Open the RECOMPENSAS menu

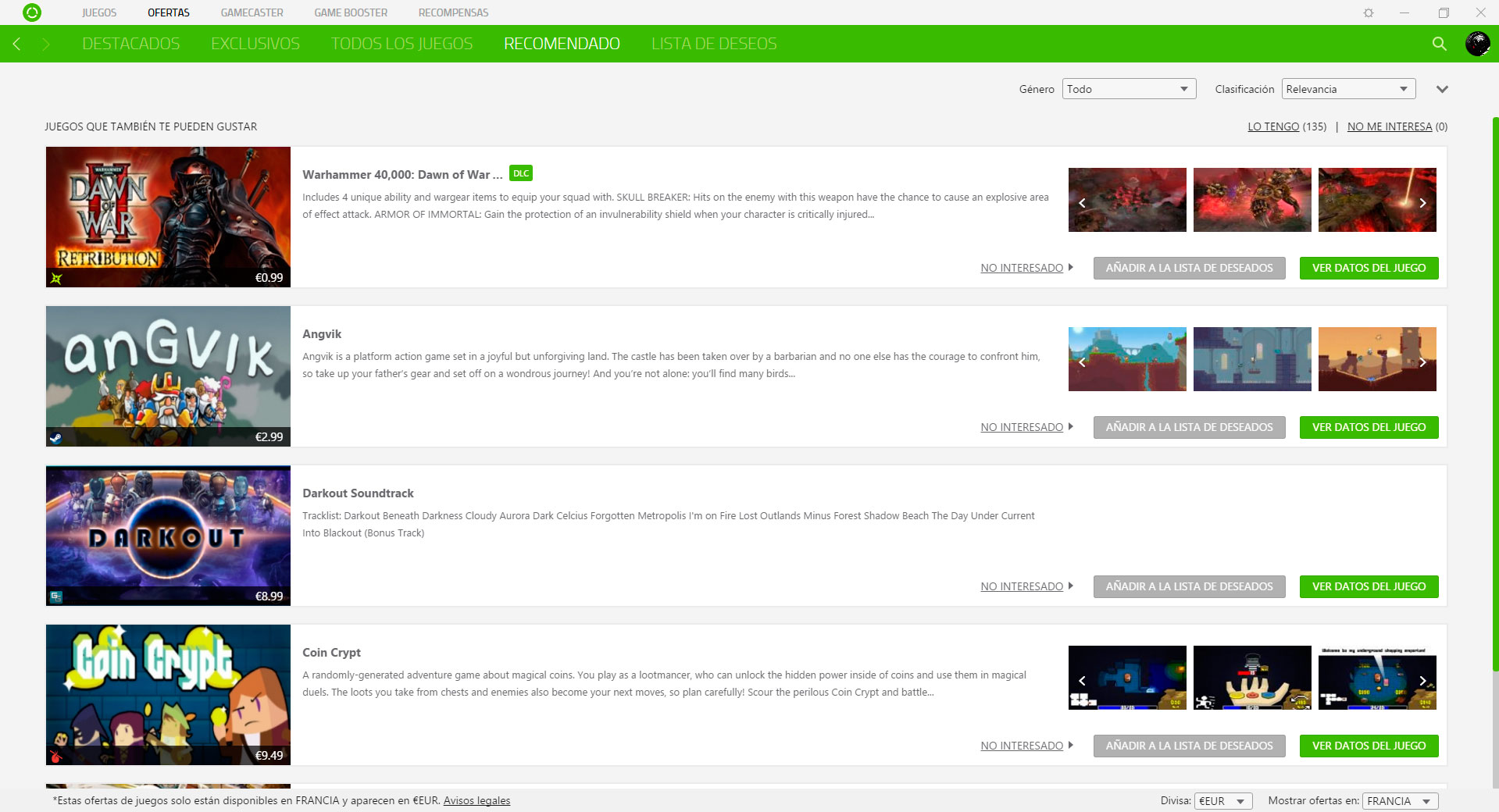click(453, 12)
